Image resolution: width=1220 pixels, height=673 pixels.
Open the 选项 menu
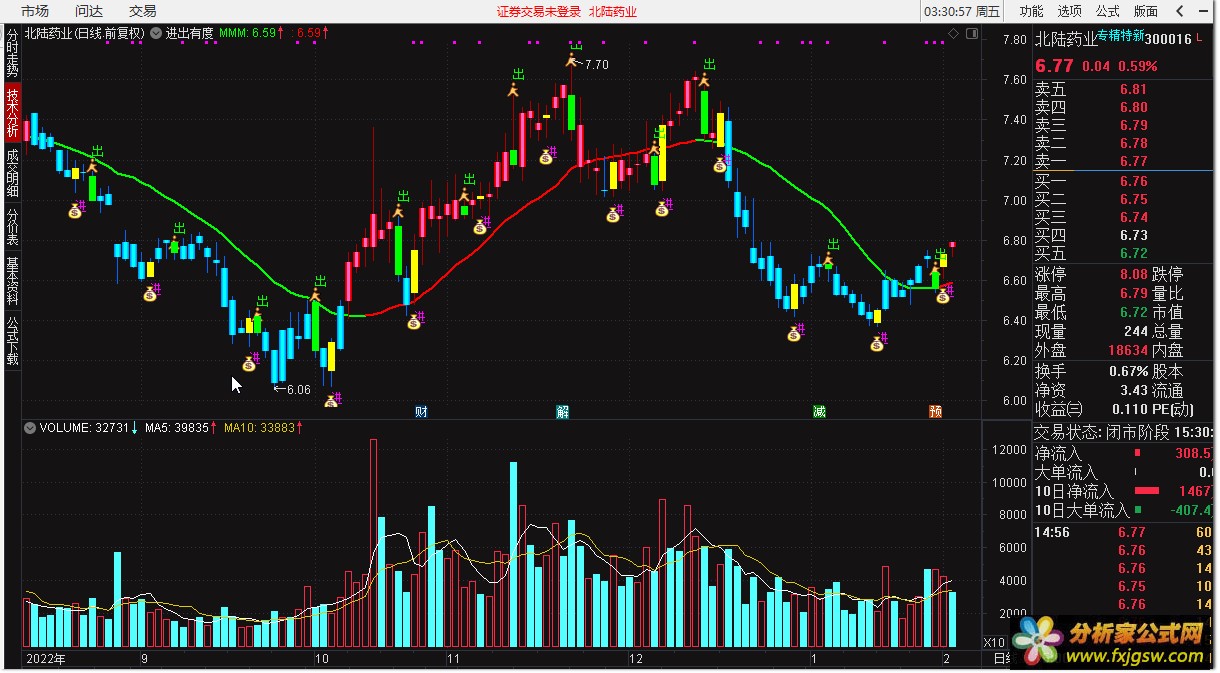point(1070,11)
